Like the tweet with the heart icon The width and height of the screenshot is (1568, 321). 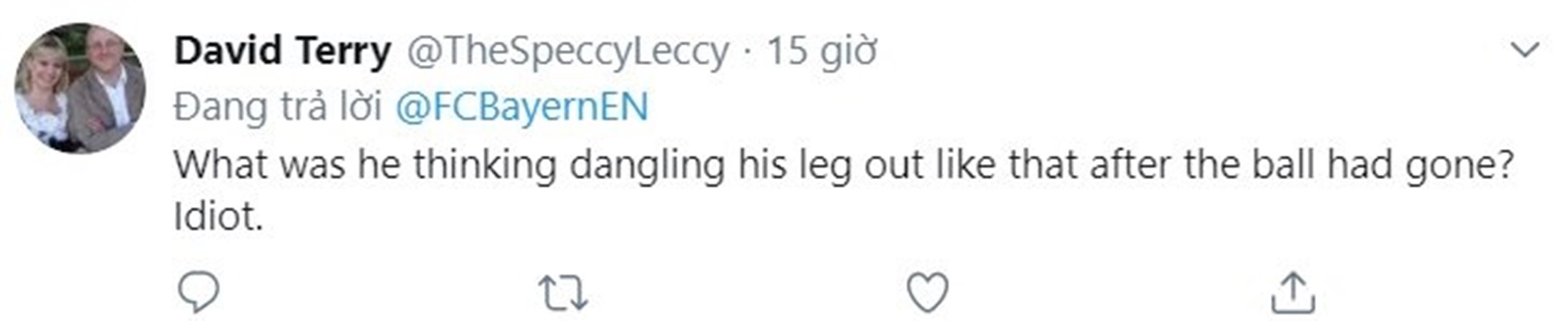pyautogui.click(x=927, y=292)
